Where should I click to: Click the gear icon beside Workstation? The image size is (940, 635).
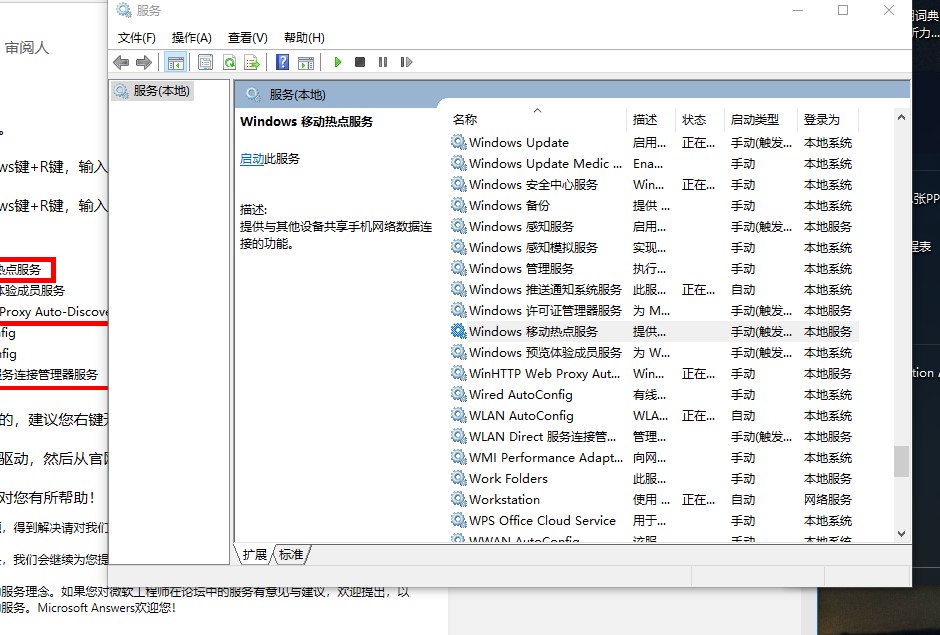point(459,499)
